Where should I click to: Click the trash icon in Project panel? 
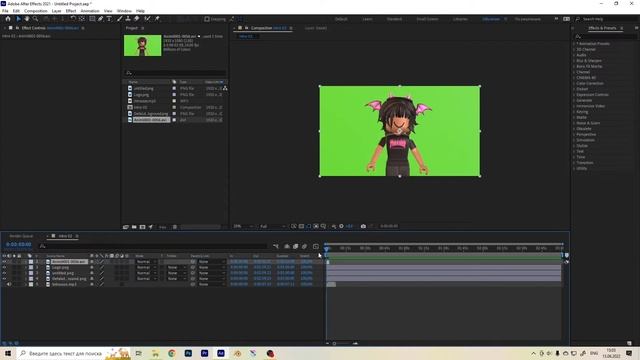coord(175,227)
